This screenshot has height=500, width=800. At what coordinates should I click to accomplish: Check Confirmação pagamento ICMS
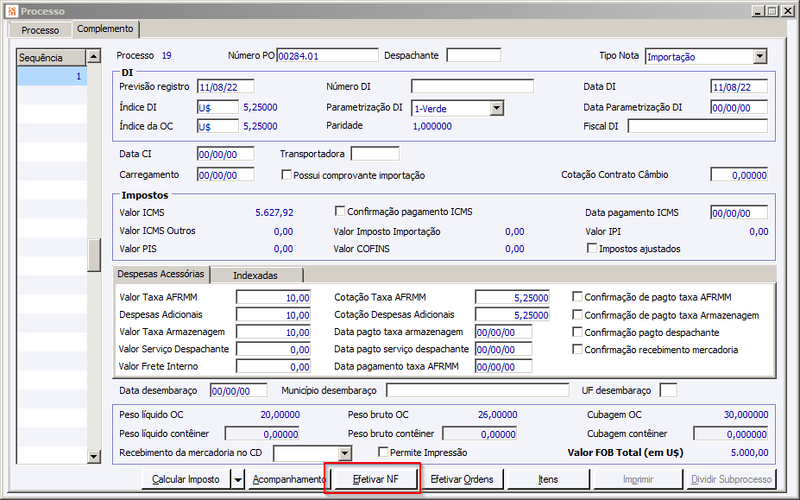(x=340, y=211)
